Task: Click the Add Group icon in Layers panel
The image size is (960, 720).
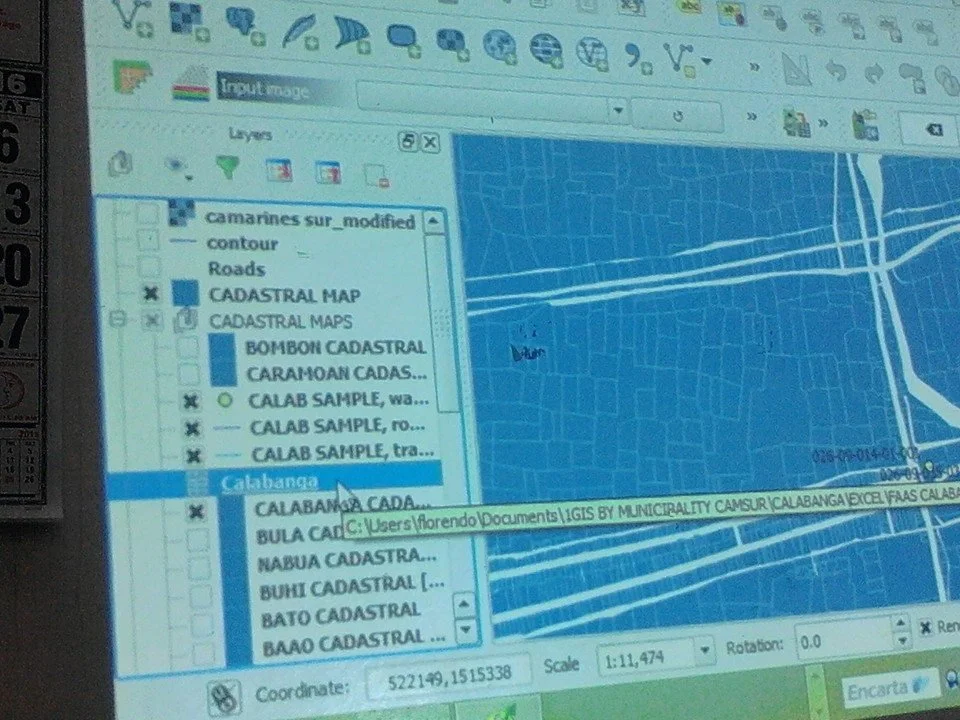Action: tap(121, 163)
